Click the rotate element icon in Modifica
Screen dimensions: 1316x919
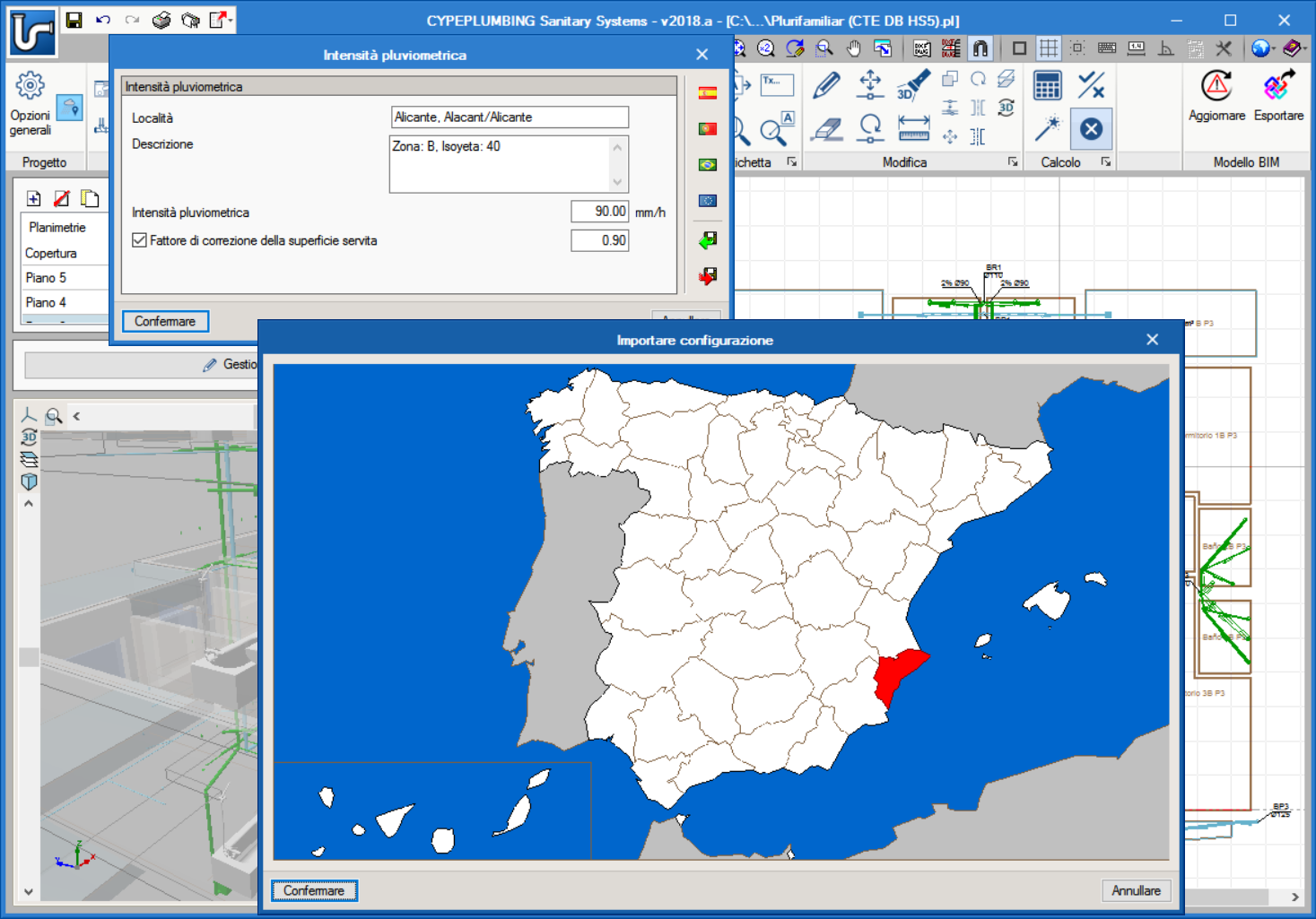(870, 129)
